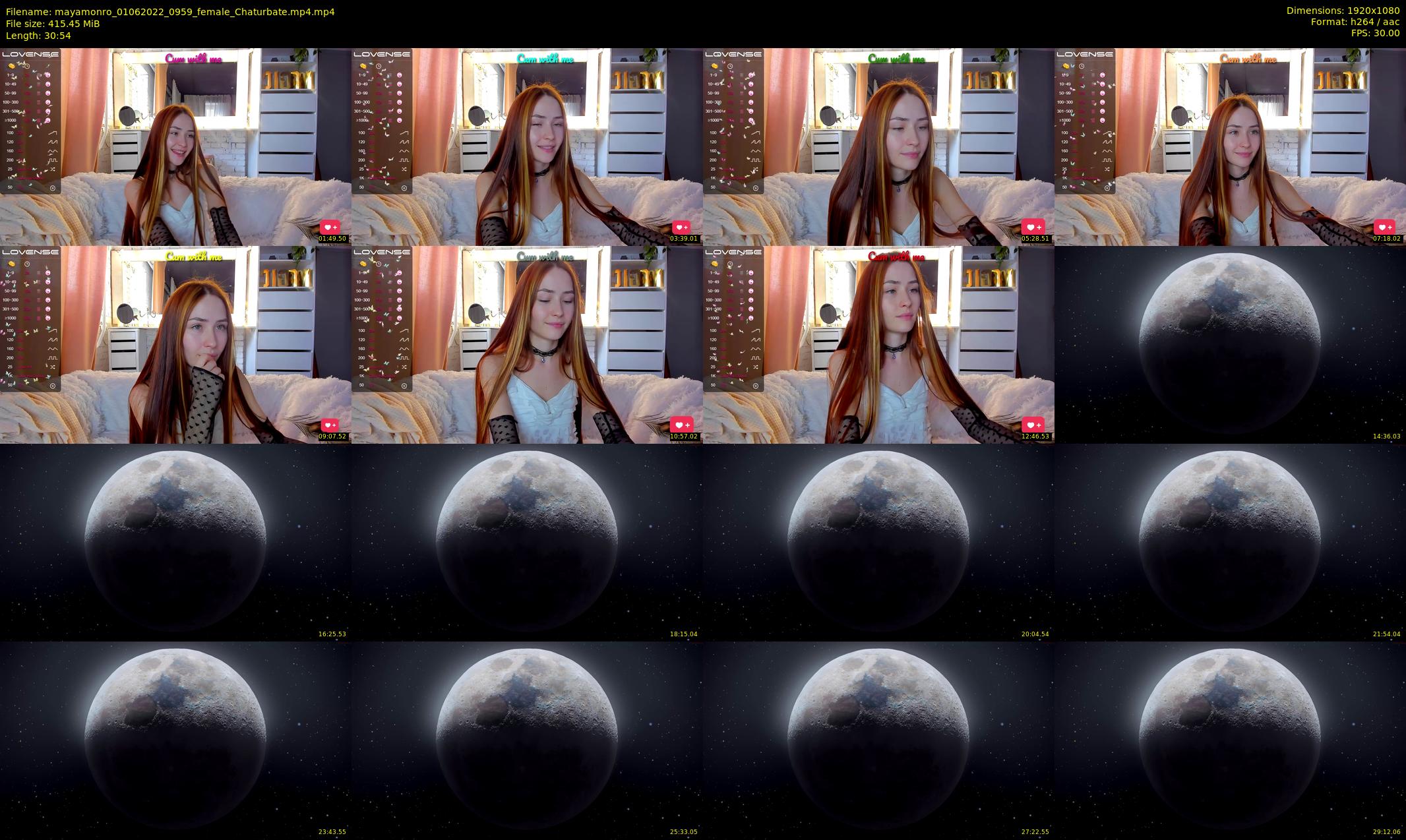The width and height of the screenshot is (1406, 840).
Task: Click the LOVENSE logo in the first frame
Action: tap(30, 54)
